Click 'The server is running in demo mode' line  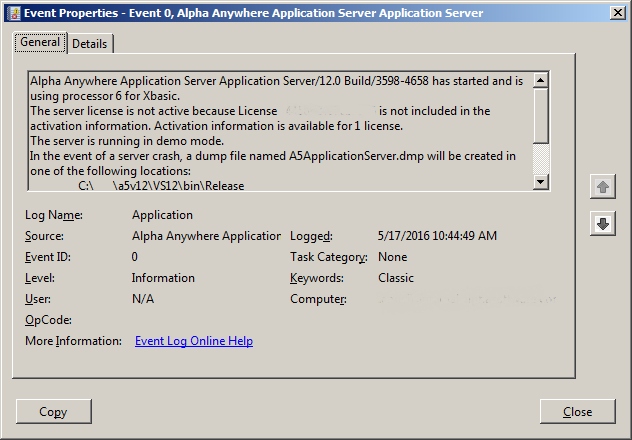[x=127, y=141]
